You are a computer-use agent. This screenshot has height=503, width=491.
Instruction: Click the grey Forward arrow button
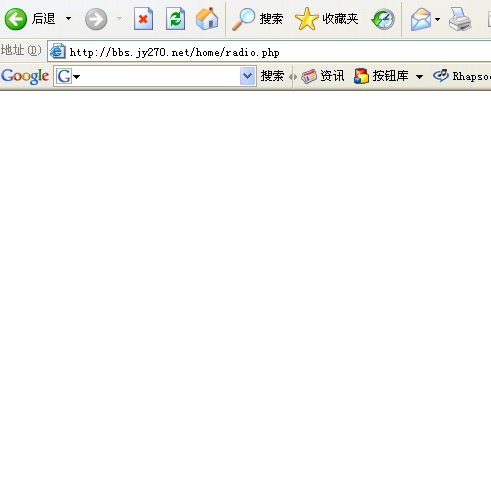(96, 19)
